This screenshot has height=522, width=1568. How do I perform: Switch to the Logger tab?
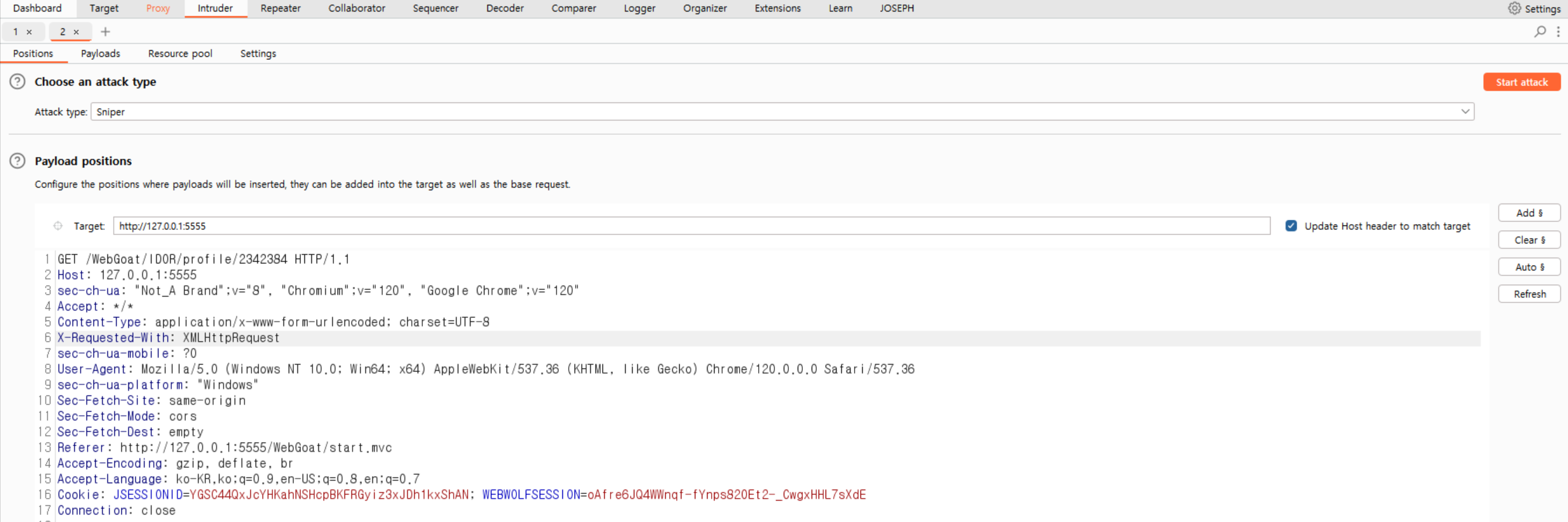pos(639,9)
